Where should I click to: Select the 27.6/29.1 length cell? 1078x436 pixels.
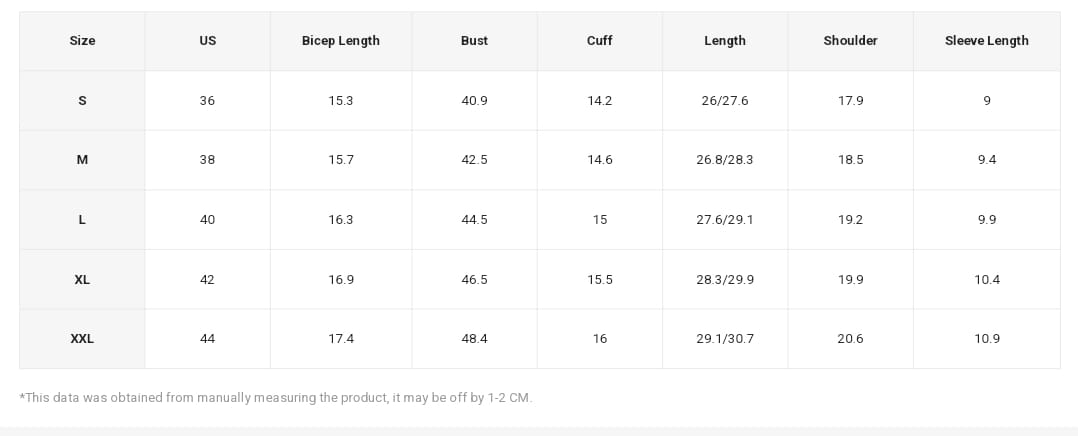724,220
